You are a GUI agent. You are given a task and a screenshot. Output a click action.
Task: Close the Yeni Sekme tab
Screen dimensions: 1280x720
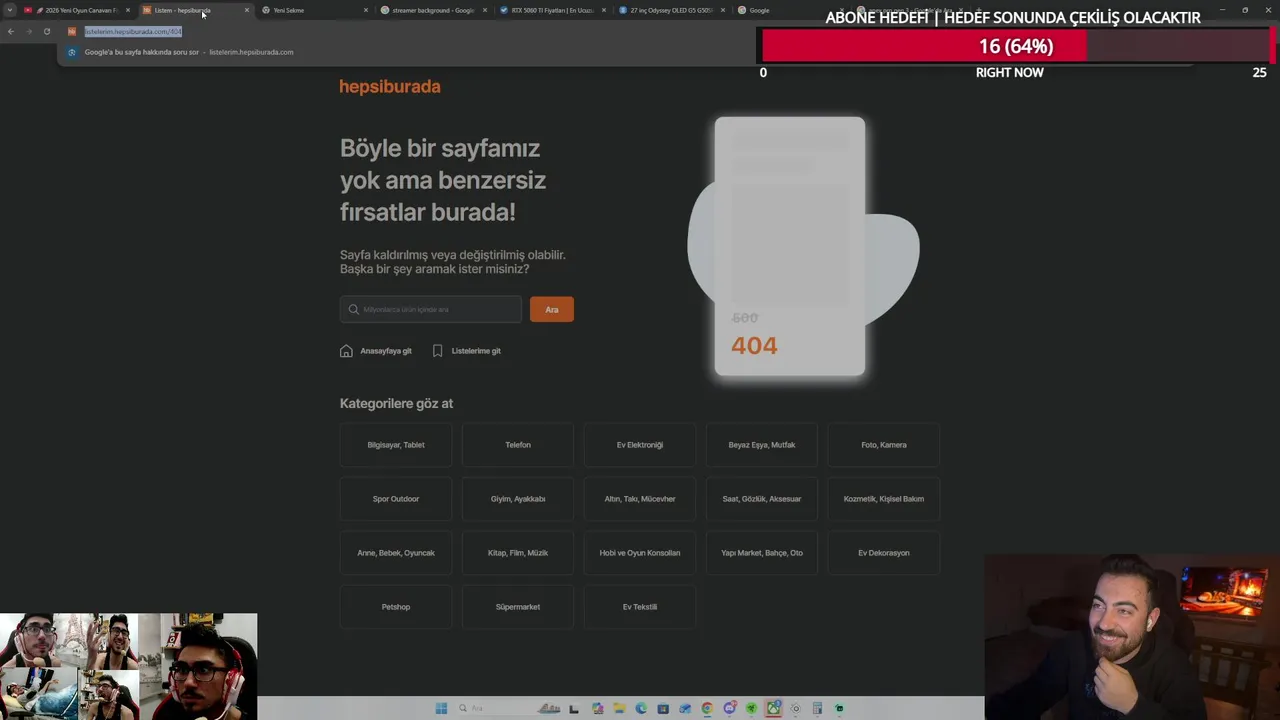point(366,10)
